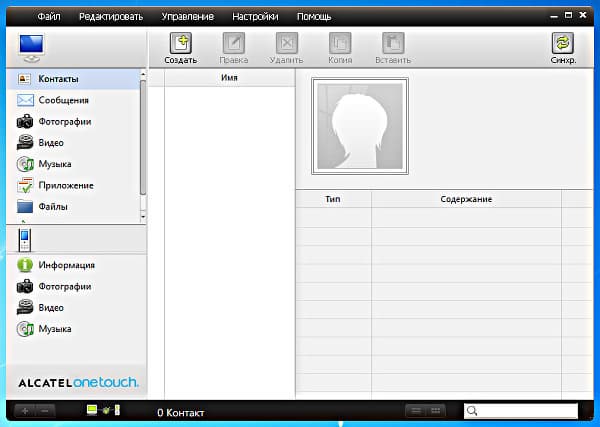Screen dimensions: 600x427
Task: Select the computer monitor icon
Action: pyautogui.click(x=32, y=48)
